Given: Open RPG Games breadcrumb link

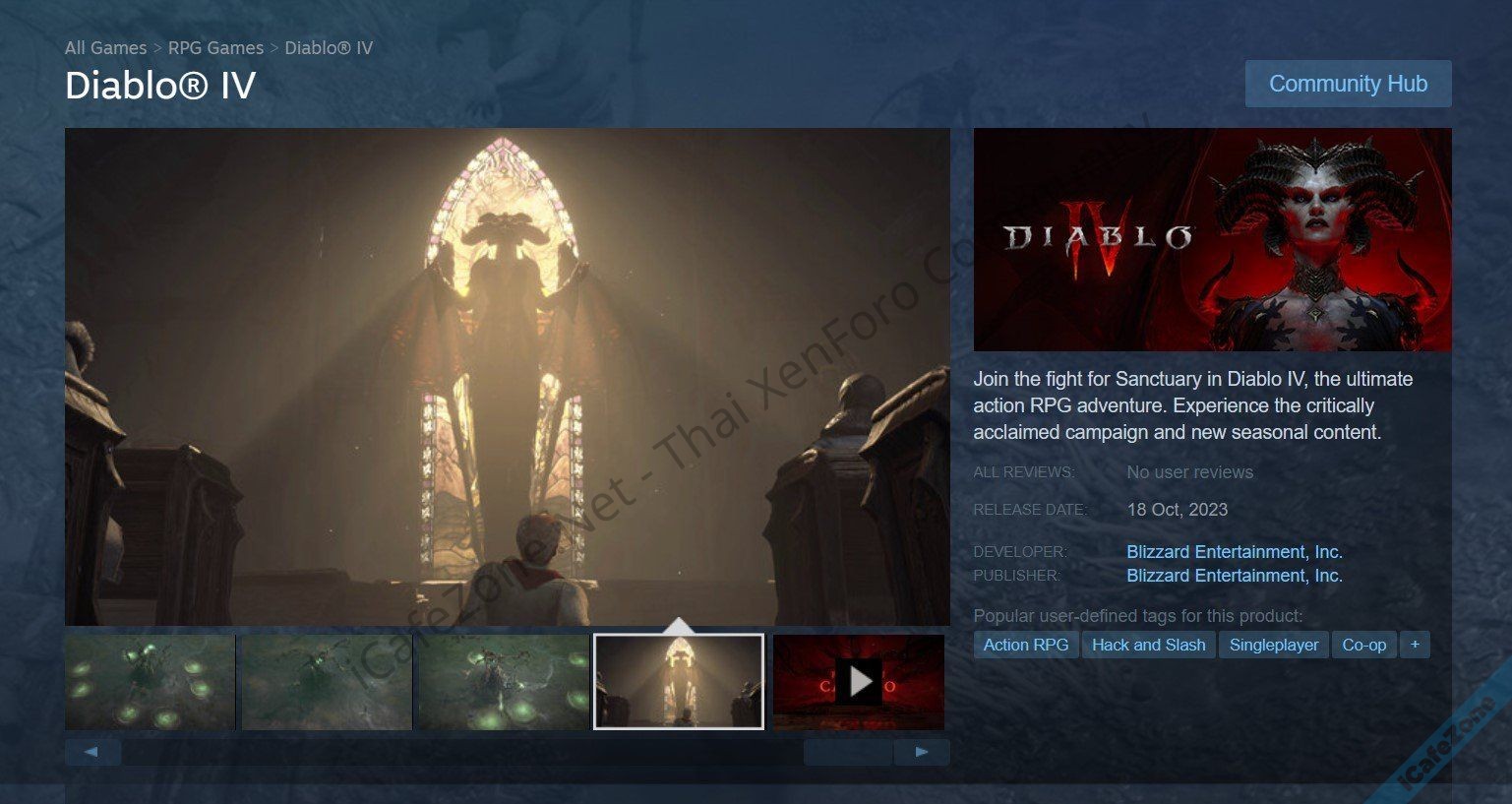Looking at the screenshot, I should 215,47.
